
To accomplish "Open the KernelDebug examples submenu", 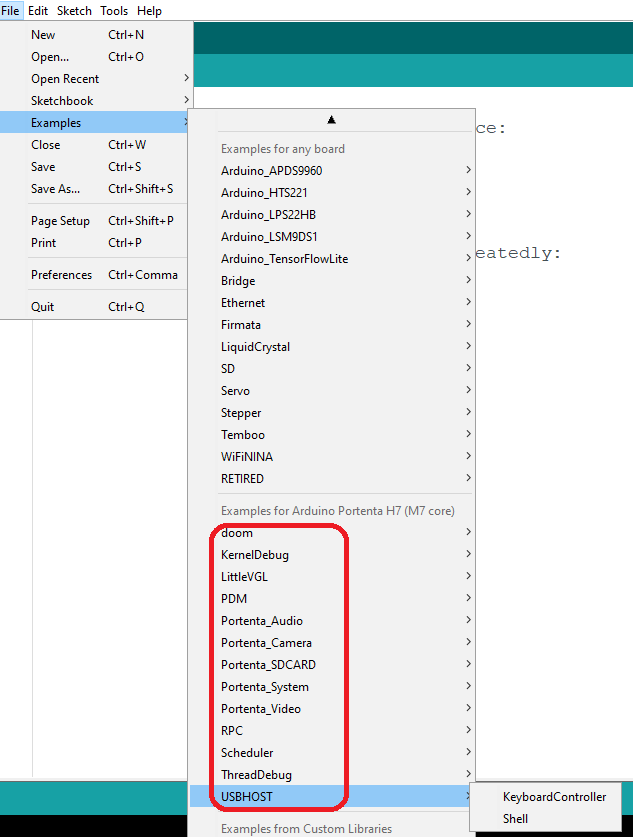I will pyautogui.click(x=332, y=555).
